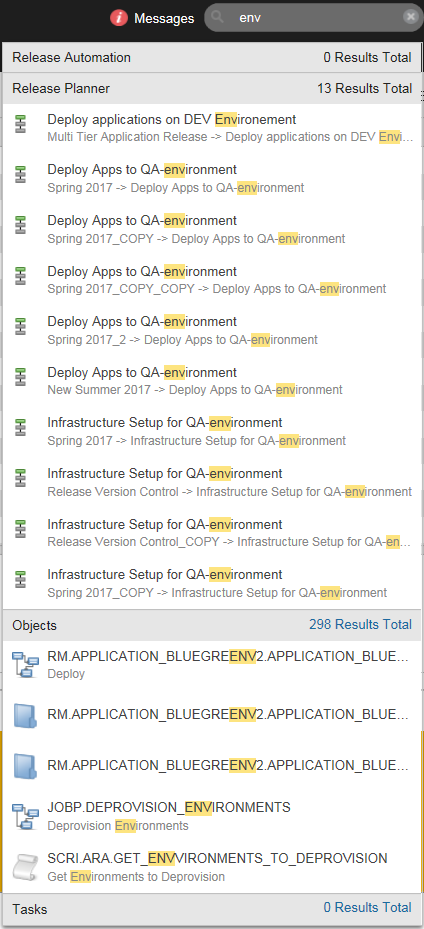The image size is (424, 929).
Task: Click icon beside Infrastructure Setup under Spring 2017_COPY
Action: (x=21, y=579)
